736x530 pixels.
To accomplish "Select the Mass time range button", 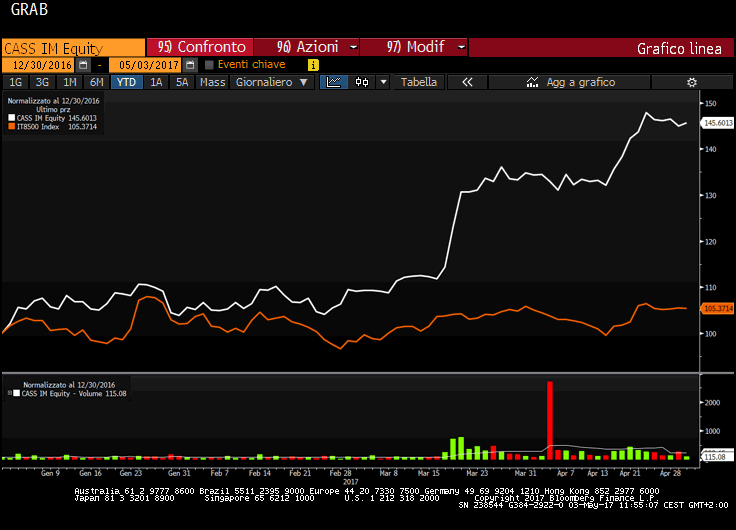I will point(212,83).
